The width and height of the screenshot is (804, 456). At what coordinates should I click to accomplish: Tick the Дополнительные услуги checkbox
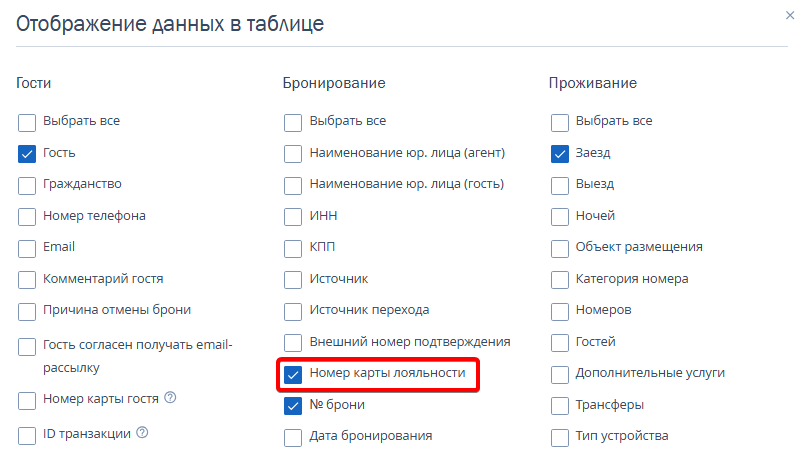click(x=560, y=374)
